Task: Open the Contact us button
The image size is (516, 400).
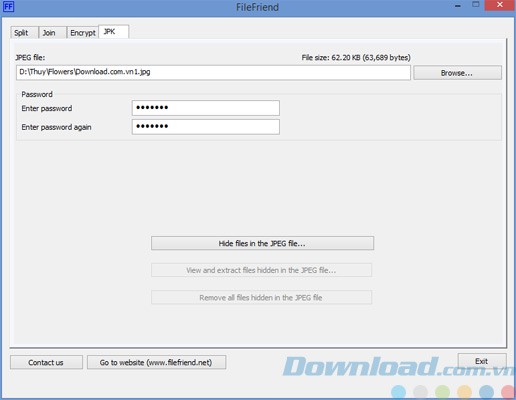Action: coord(46,362)
